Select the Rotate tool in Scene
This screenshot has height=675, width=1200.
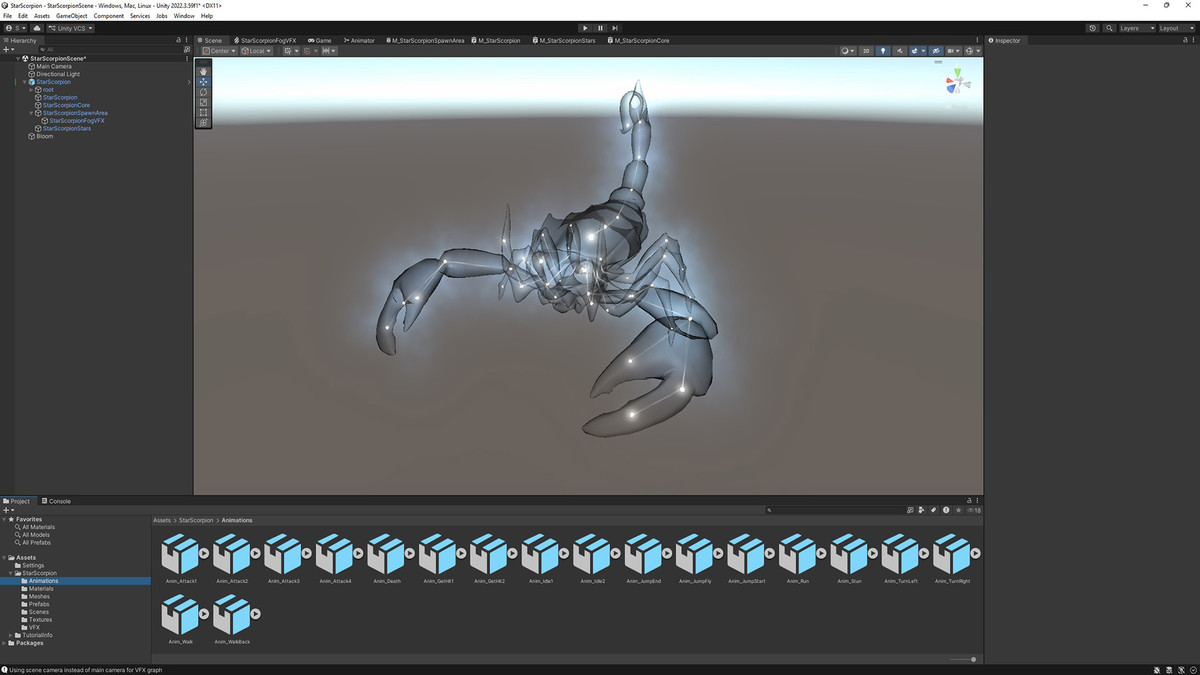203,92
